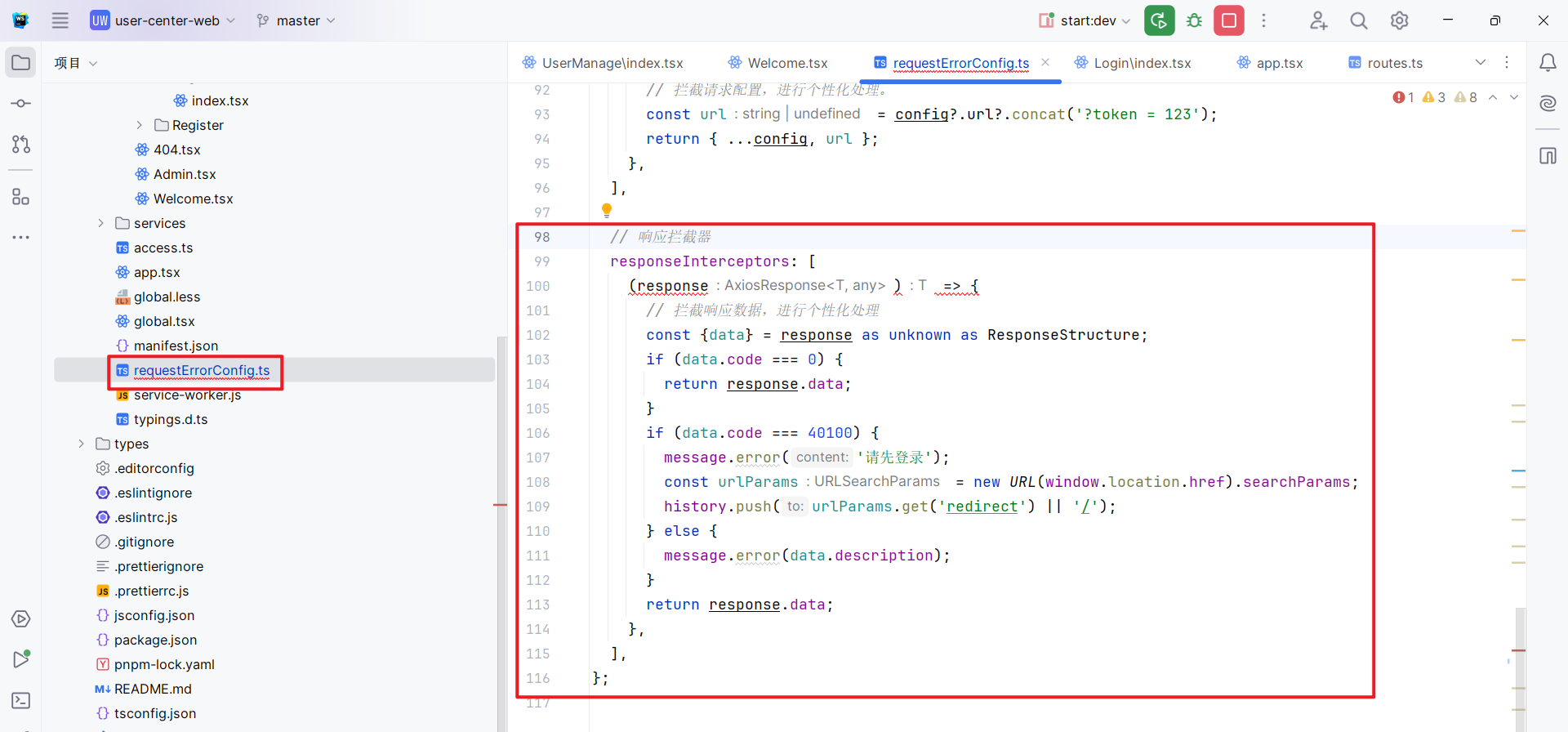Click the Debug bug icon
This screenshot has height=732, width=1568.
(x=1194, y=20)
